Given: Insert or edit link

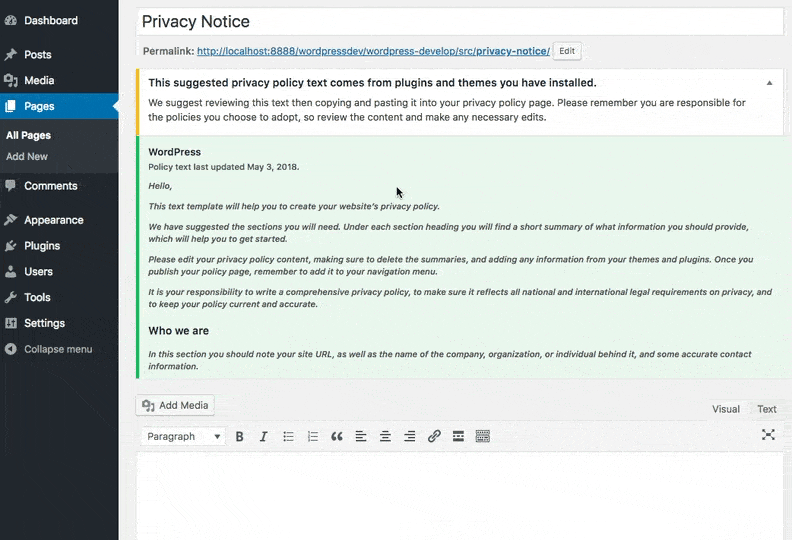Looking at the screenshot, I should (x=434, y=436).
